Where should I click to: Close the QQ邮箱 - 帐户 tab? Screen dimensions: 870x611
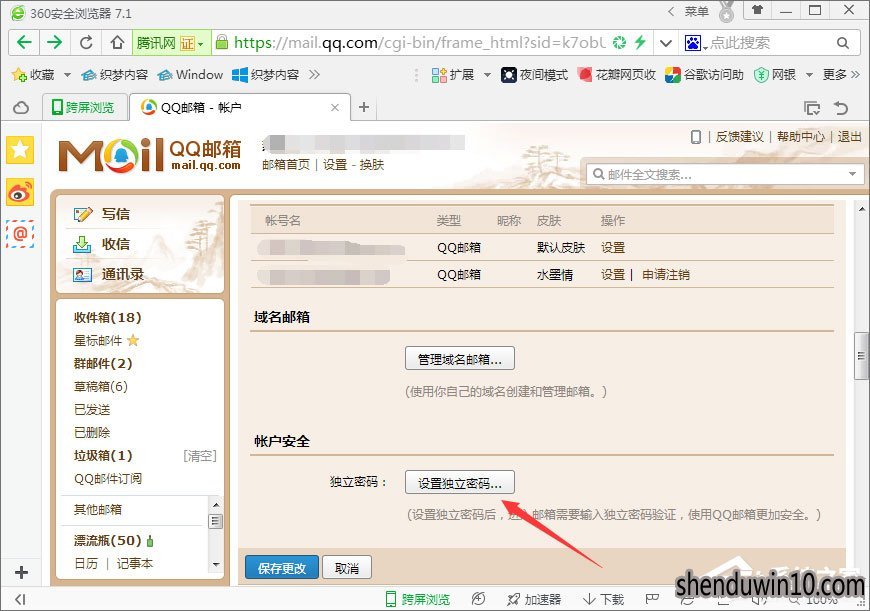point(335,108)
